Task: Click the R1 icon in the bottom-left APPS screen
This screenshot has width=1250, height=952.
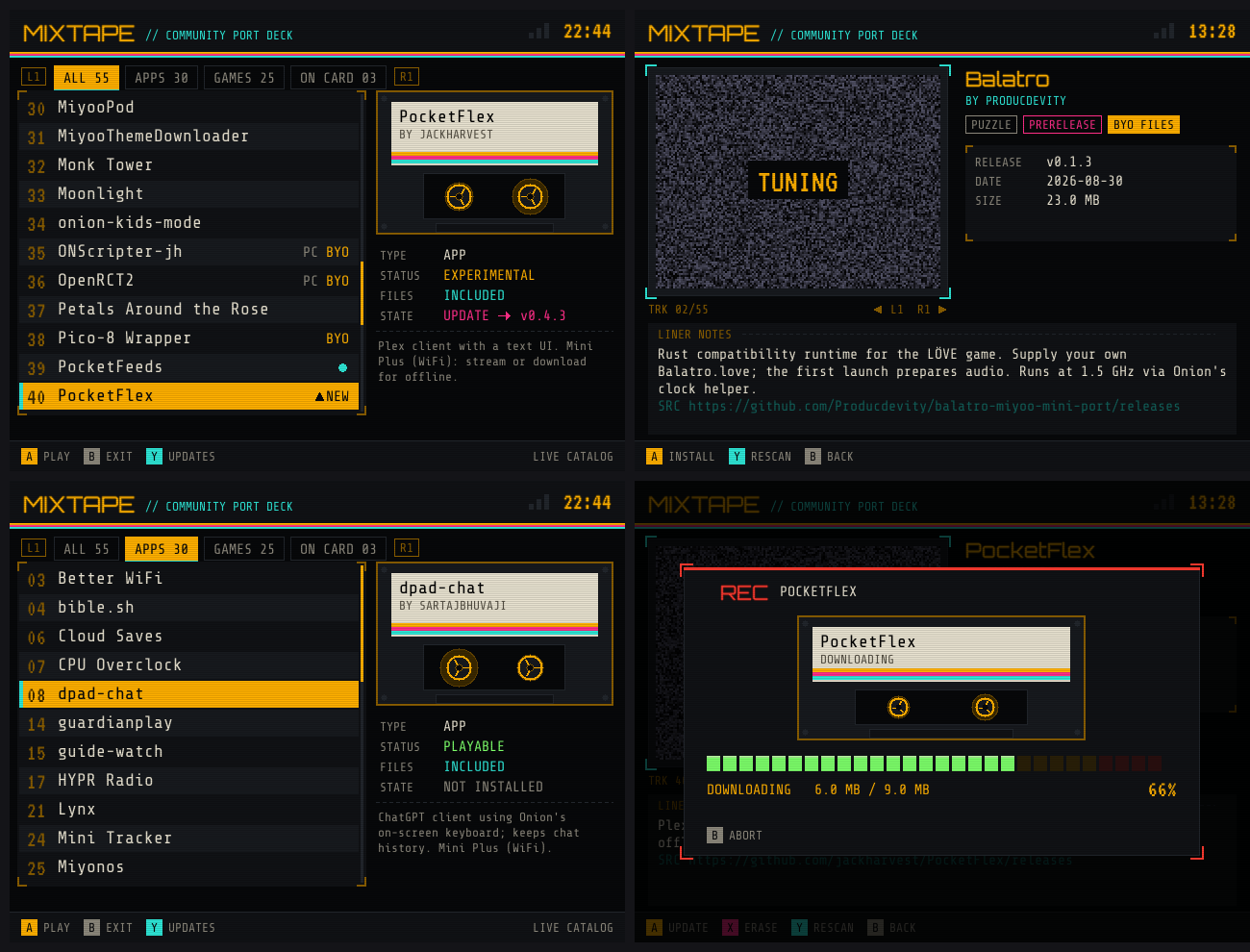Action: click(x=407, y=548)
